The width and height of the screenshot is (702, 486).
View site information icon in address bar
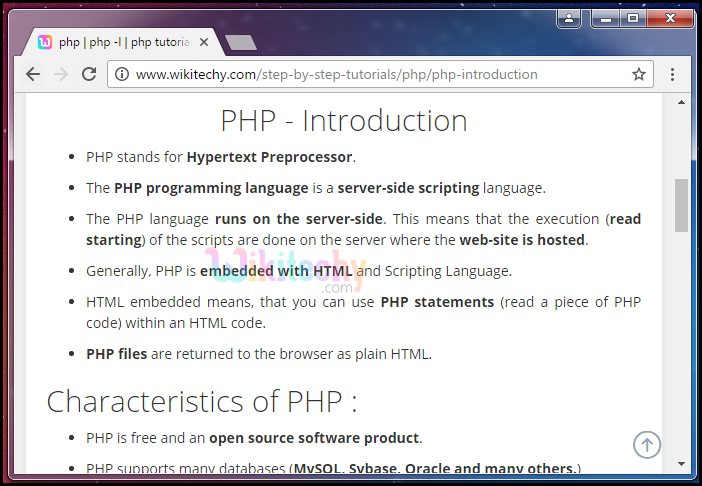pyautogui.click(x=122, y=74)
